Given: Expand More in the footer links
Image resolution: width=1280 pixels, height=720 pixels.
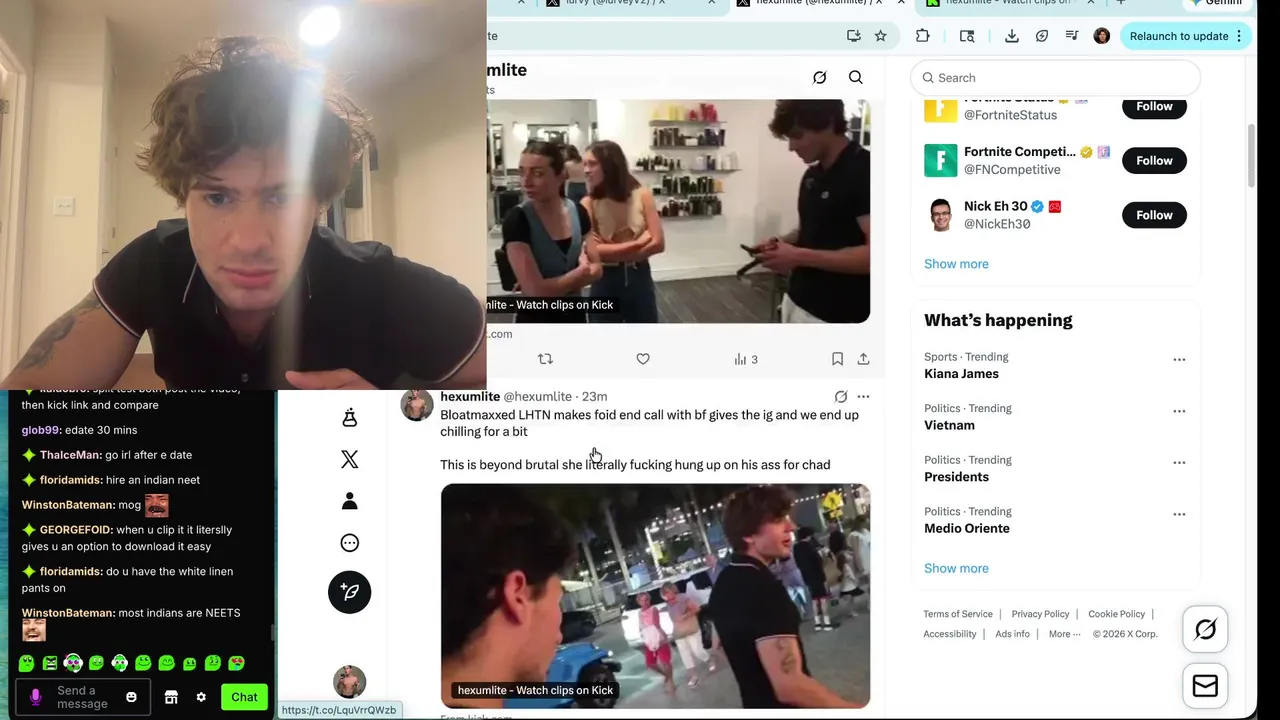Looking at the screenshot, I should click(1064, 634).
